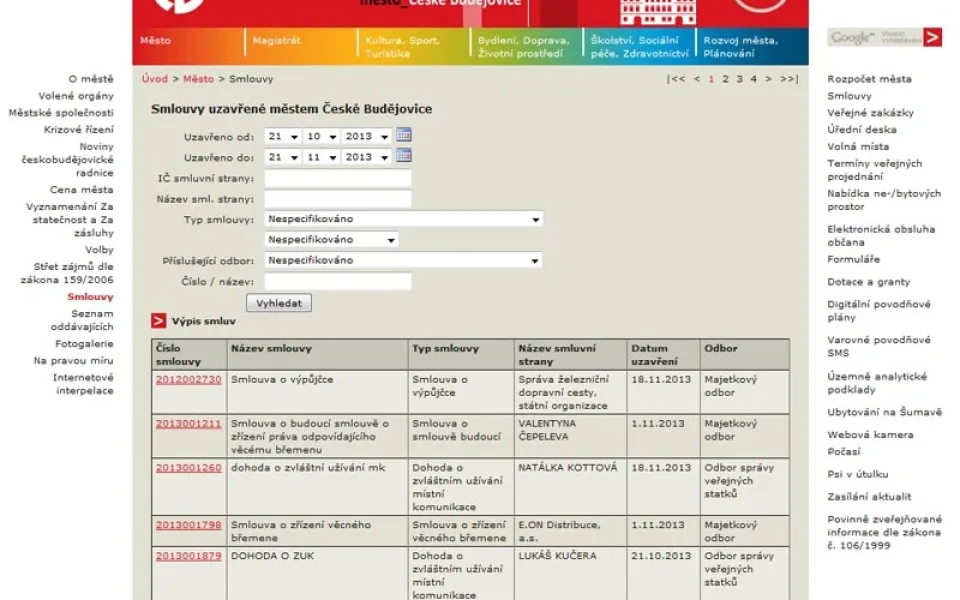
Task: Click red arrow icon beside Výpis smluv
Action: [x=159, y=321]
